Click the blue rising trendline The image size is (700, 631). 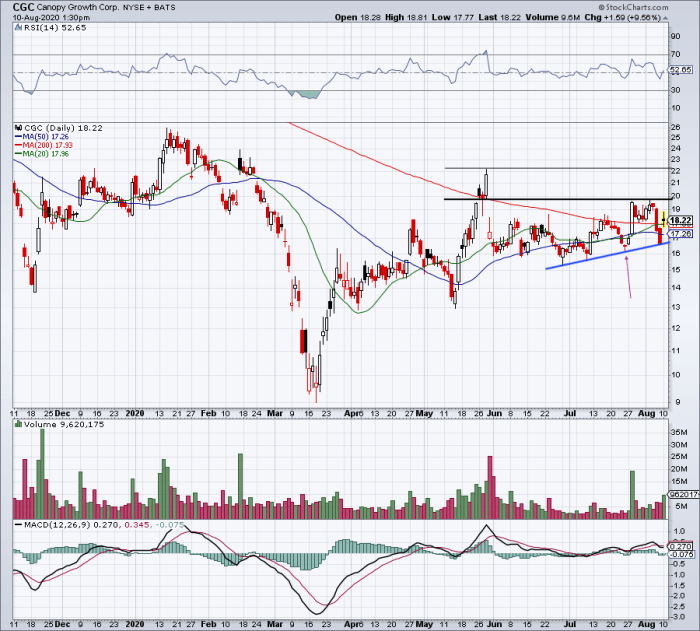(x=600, y=256)
